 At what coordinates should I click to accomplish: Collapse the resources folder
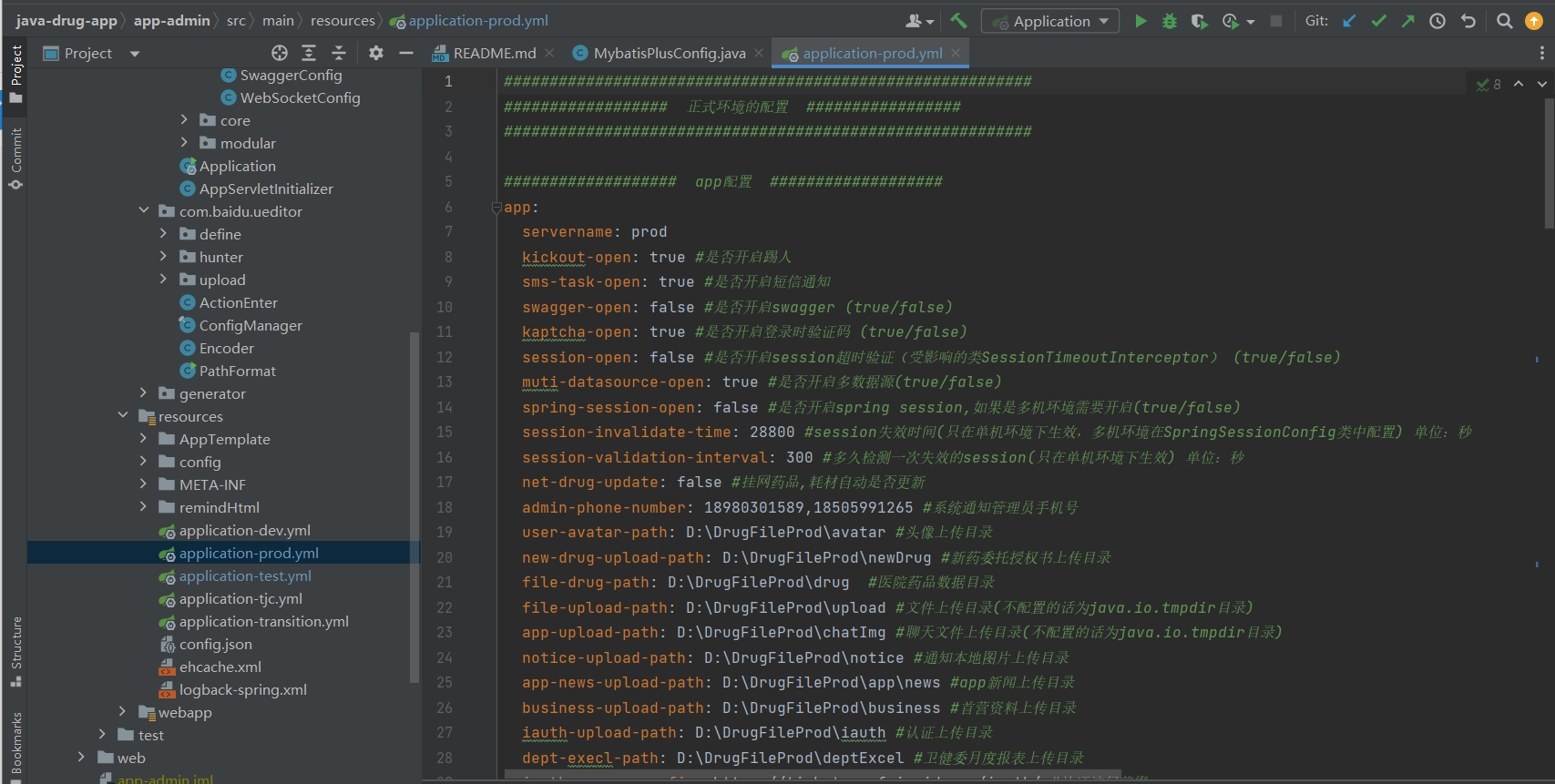[x=123, y=415]
